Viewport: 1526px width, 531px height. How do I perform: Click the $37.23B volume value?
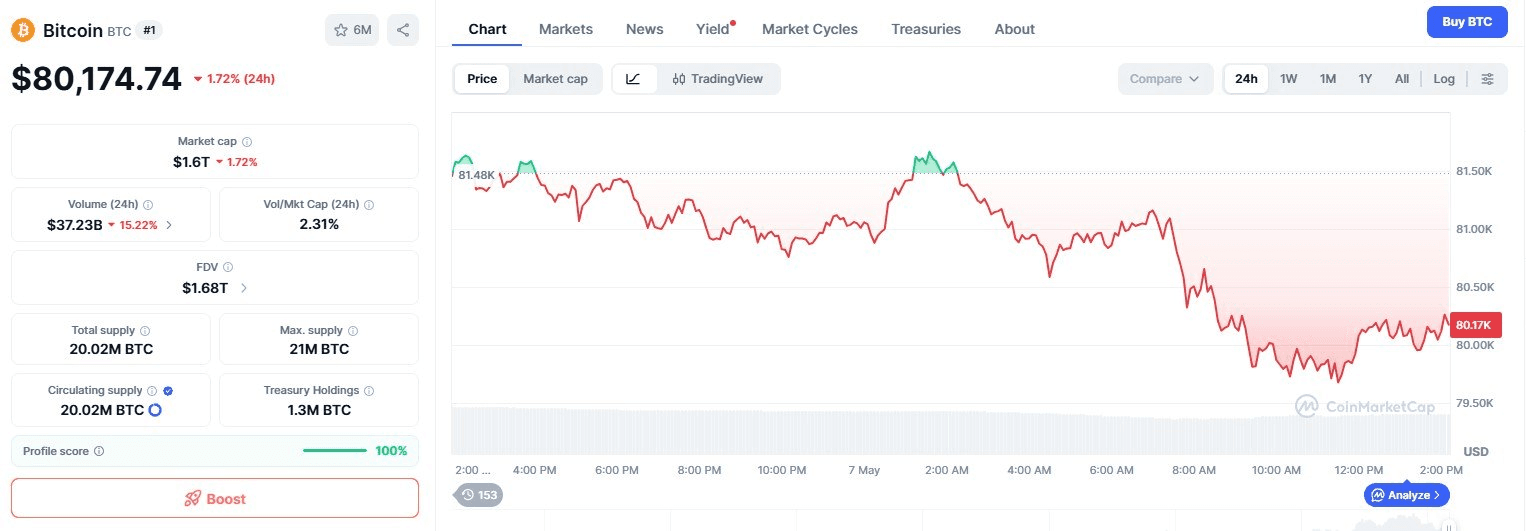75,225
